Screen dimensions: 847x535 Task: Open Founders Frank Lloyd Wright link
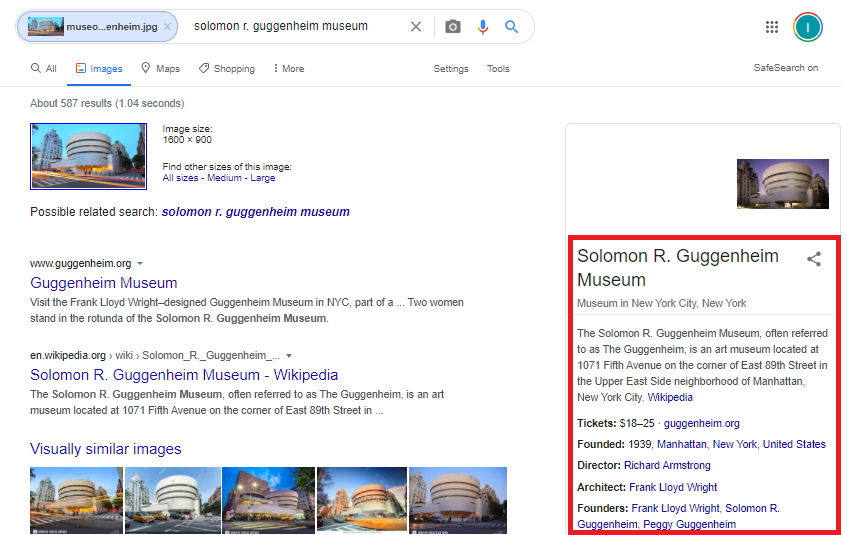click(675, 508)
